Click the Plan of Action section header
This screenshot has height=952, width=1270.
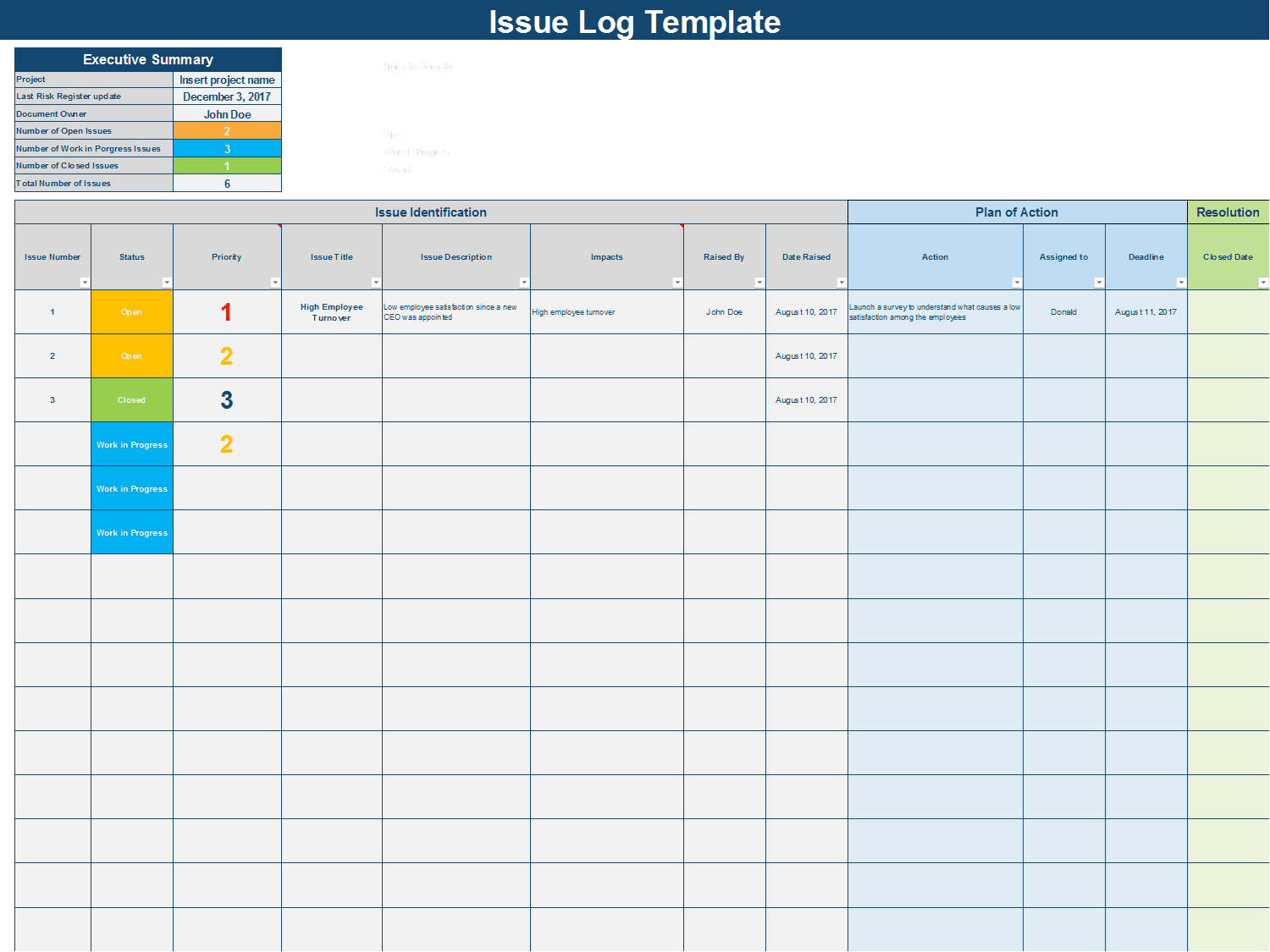[1017, 212]
